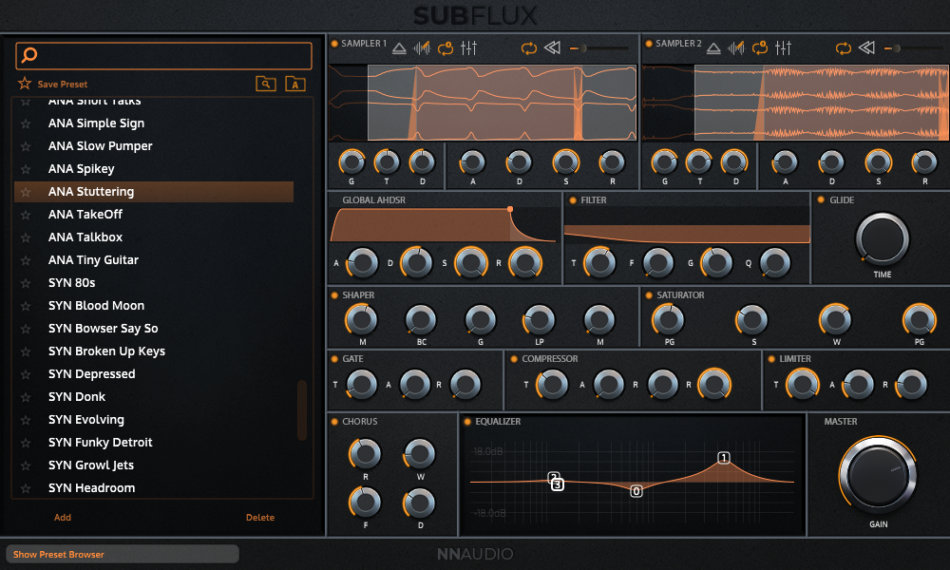The width and height of the screenshot is (950, 570).
Task: Click the Show Preset Browser button
Action: (x=122, y=554)
